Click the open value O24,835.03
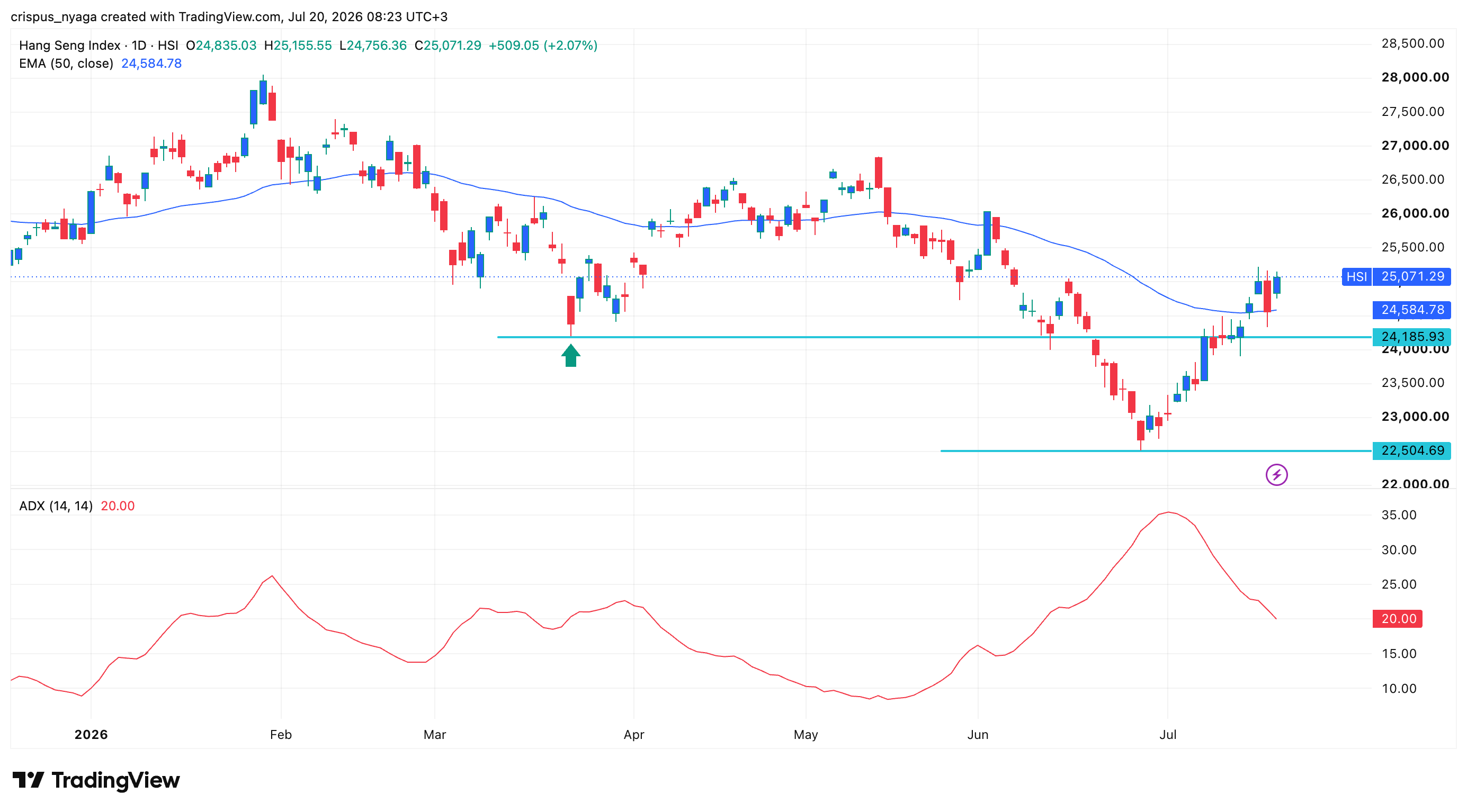The image size is (1467, 812). coord(221,46)
